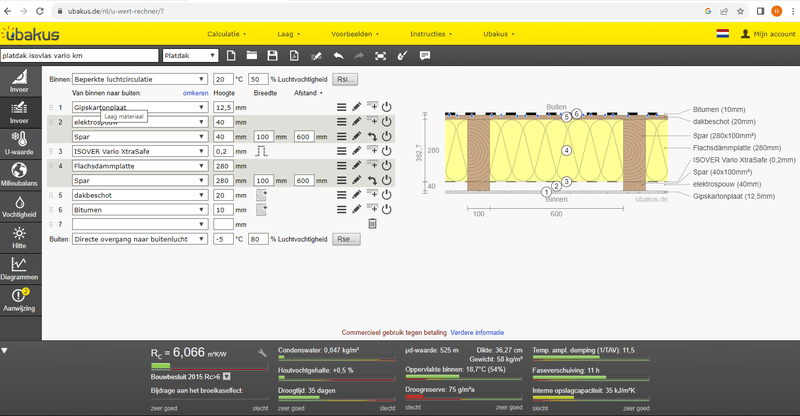Click the Droogreserve rating bar

pyautogui.click(x=464, y=397)
